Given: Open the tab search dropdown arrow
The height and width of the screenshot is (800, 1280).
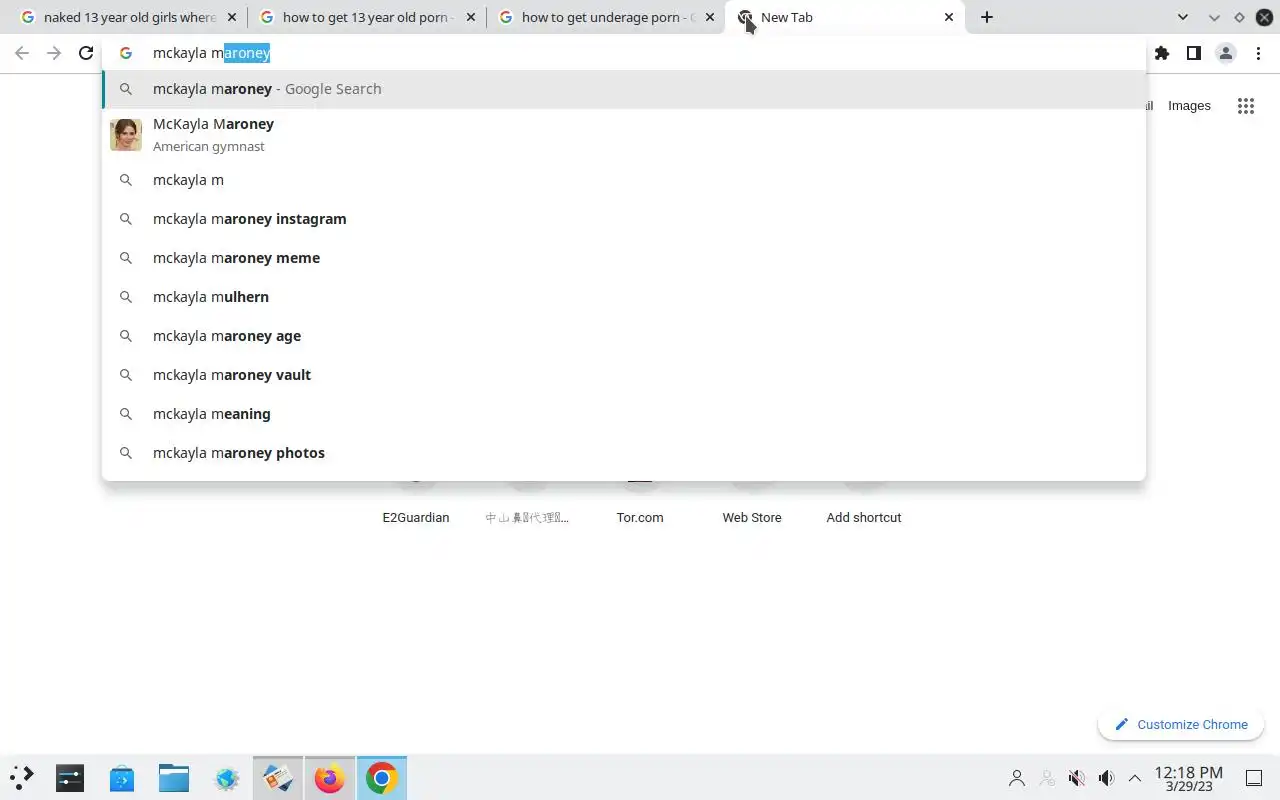Looking at the screenshot, I should (x=1183, y=17).
